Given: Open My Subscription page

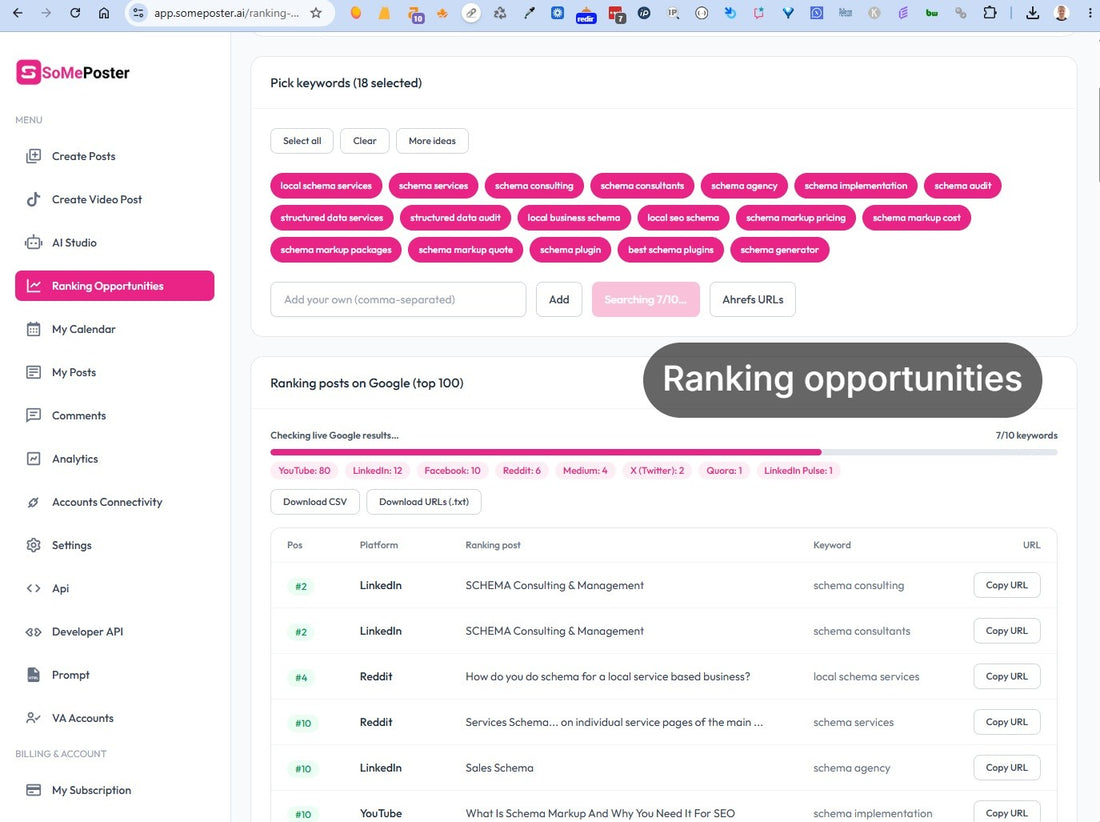Looking at the screenshot, I should click(x=91, y=790).
